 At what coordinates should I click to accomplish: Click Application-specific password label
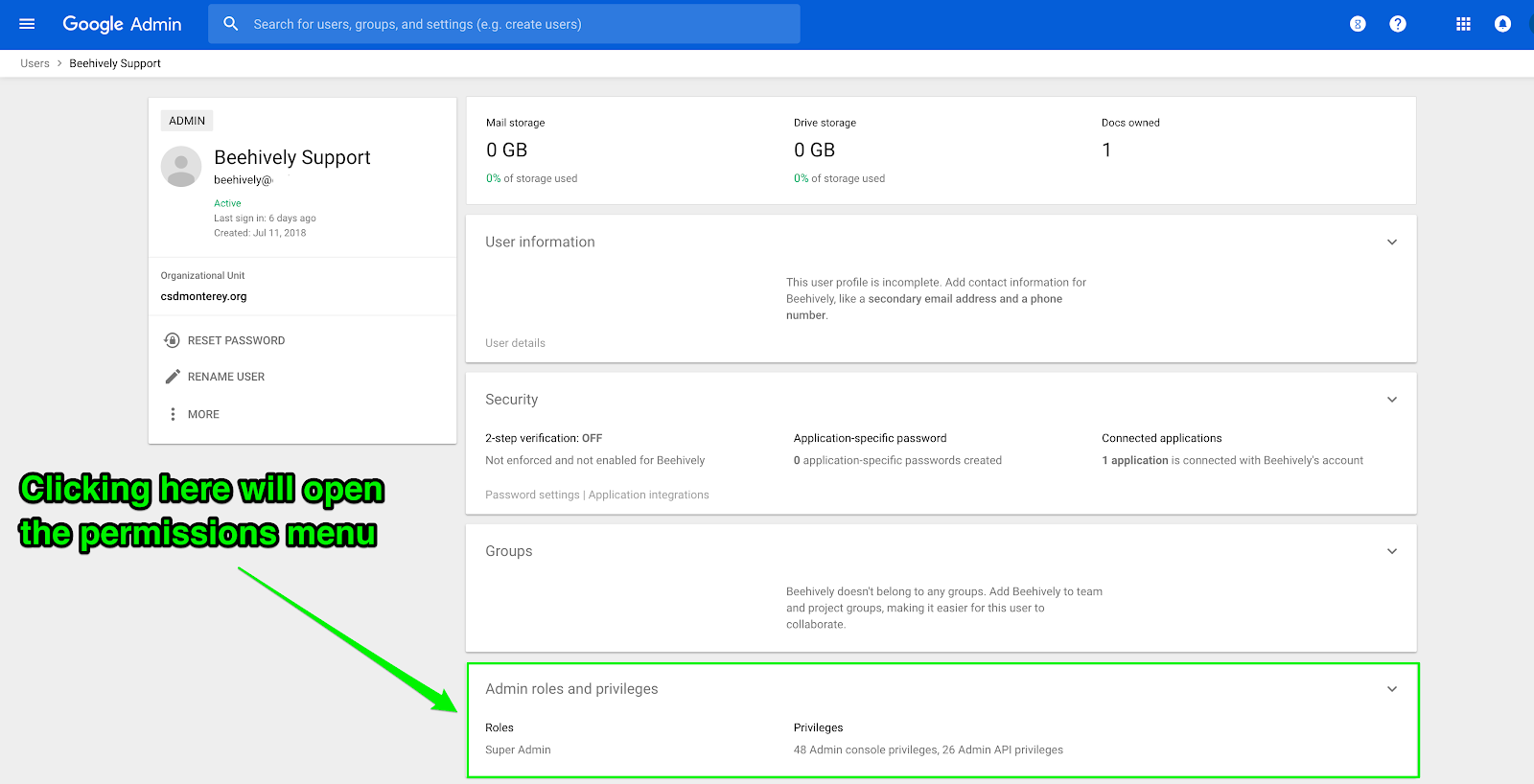pos(870,438)
